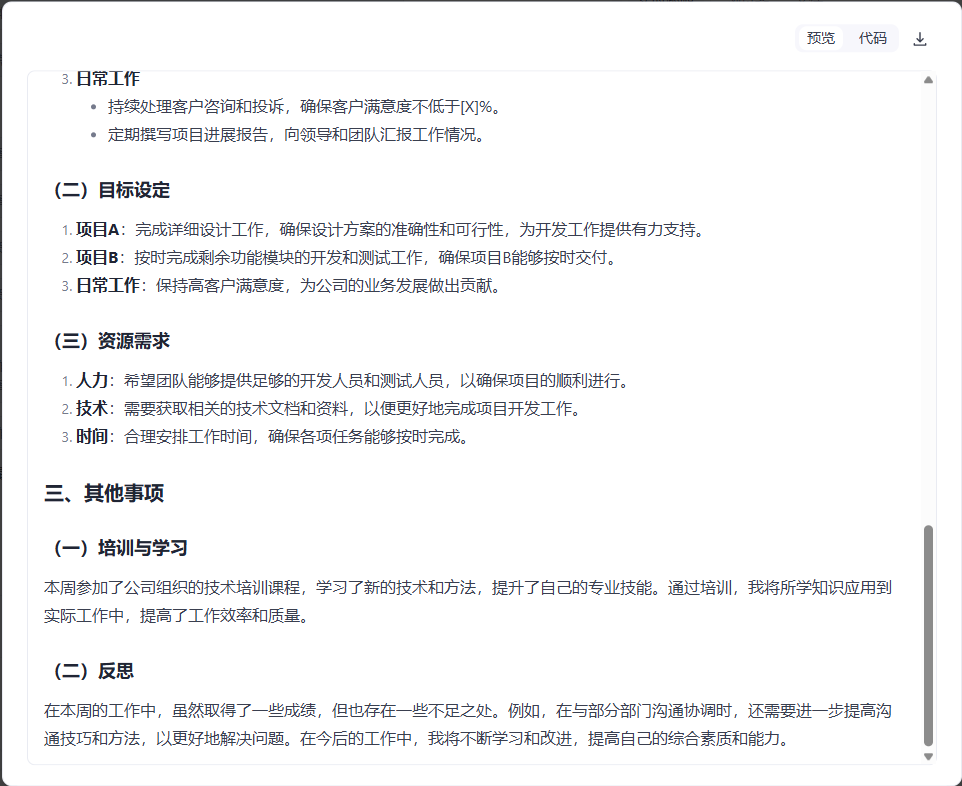
Task: Click the 三、其他事项 heading
Action: tap(104, 493)
